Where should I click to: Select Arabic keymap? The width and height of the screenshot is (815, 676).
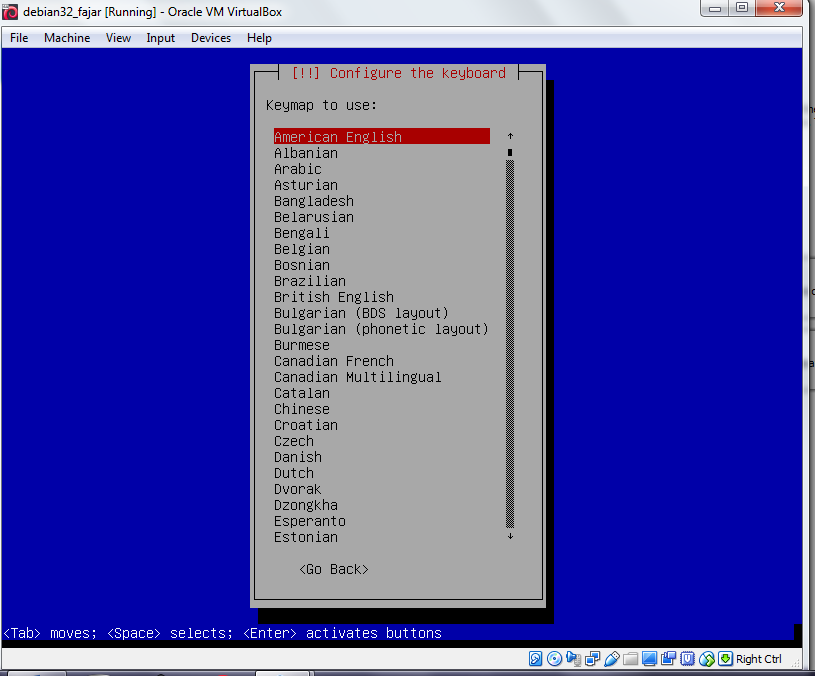coord(298,169)
